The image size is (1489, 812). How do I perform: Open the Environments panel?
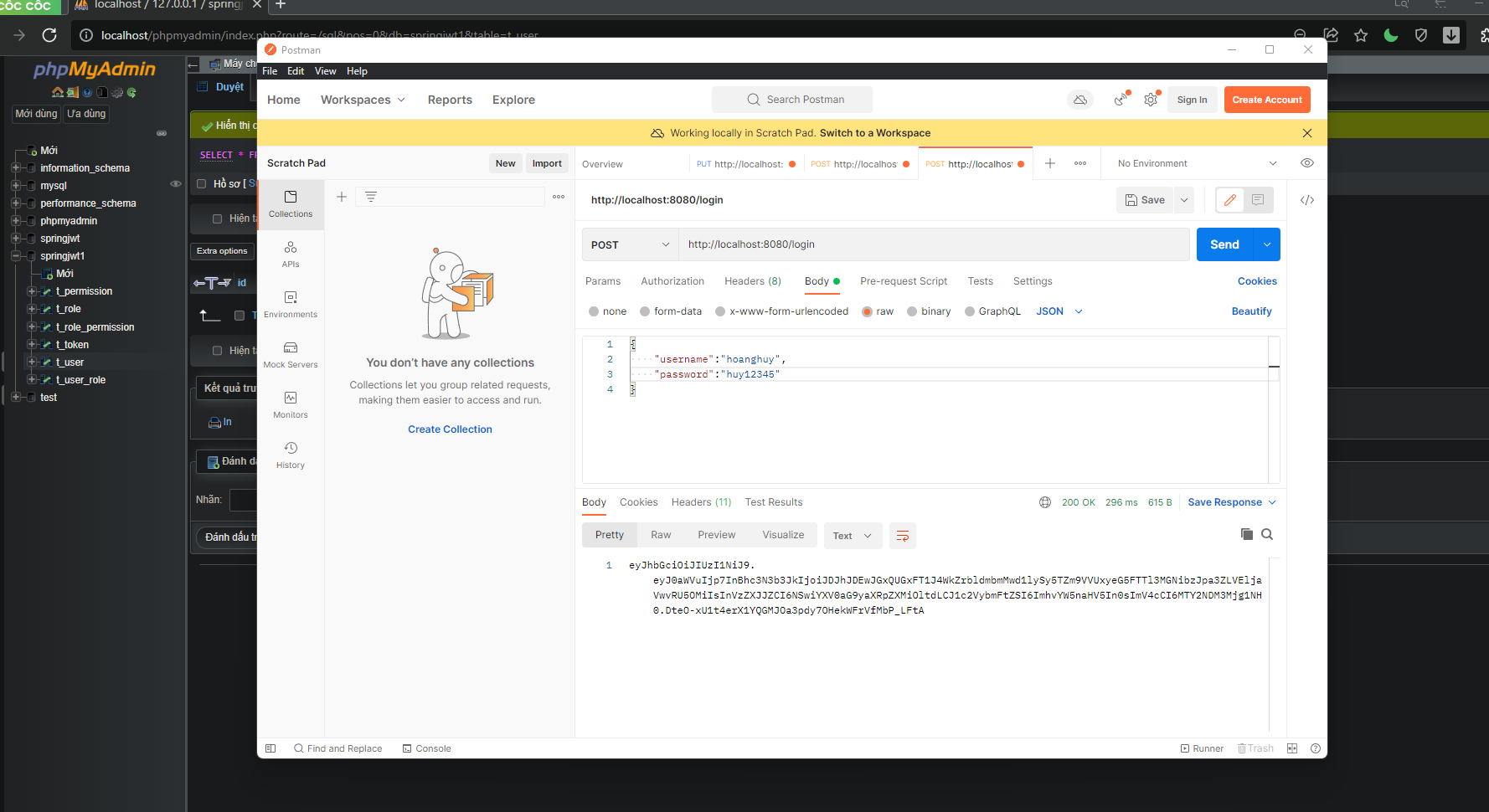291,305
